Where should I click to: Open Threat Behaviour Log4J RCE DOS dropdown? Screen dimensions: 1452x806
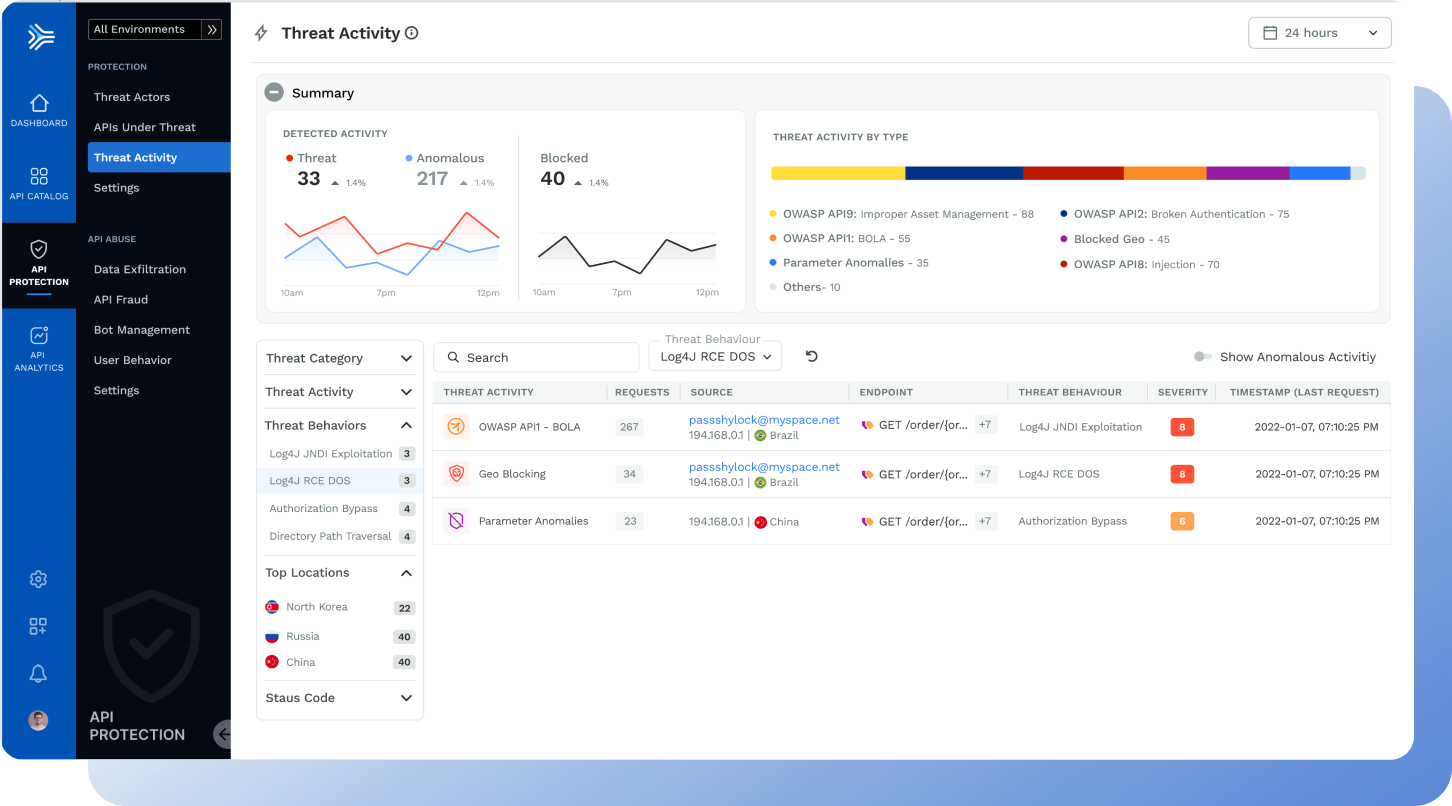[715, 357]
